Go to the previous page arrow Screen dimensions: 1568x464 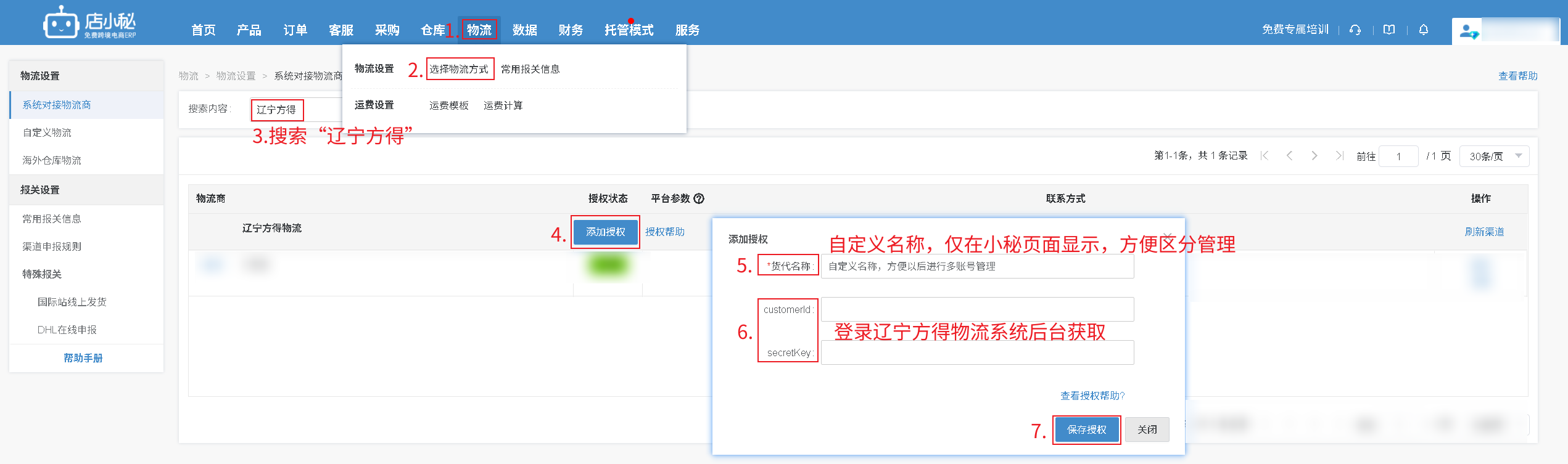(1289, 156)
